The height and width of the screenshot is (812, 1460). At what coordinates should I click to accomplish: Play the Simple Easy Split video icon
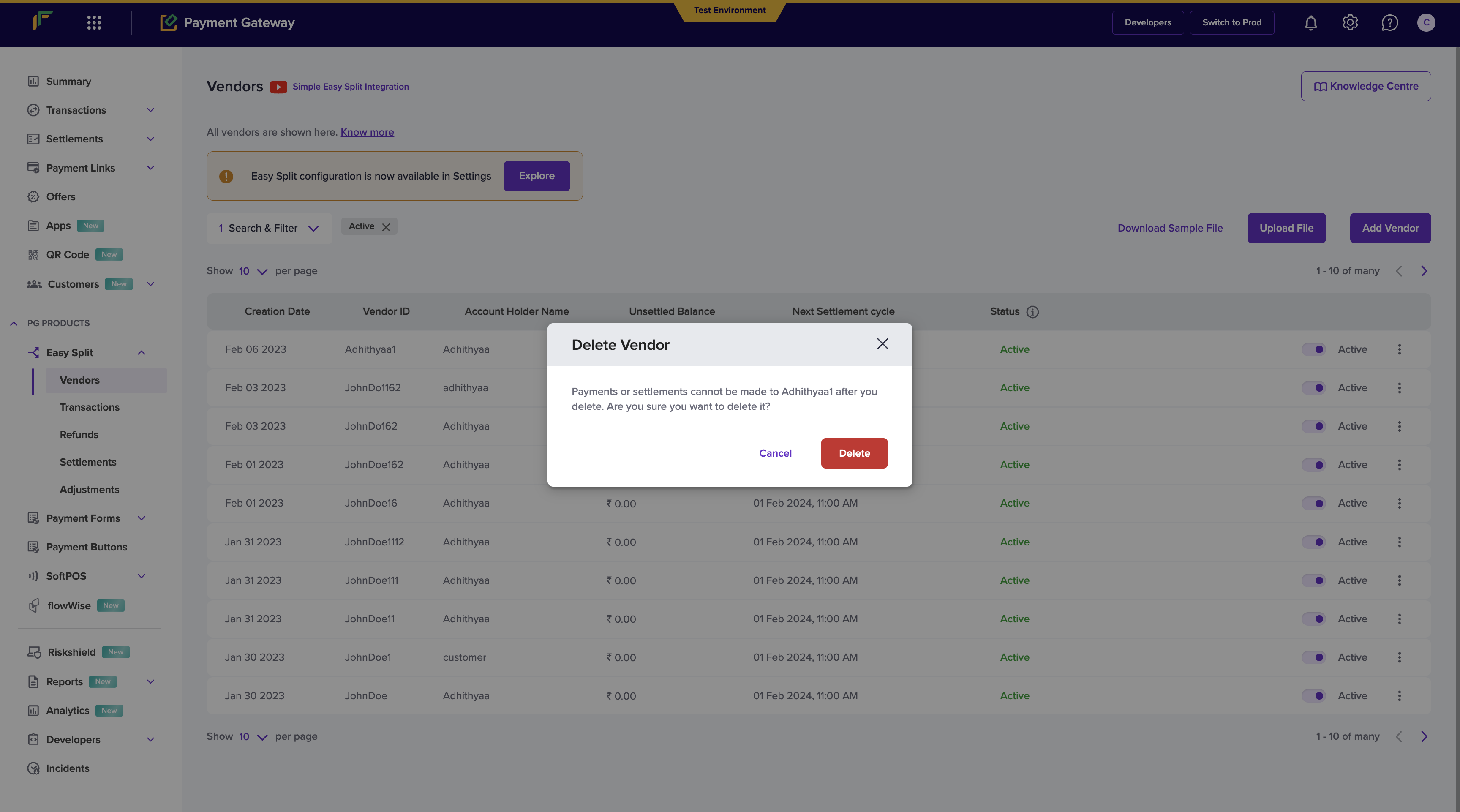coord(278,87)
